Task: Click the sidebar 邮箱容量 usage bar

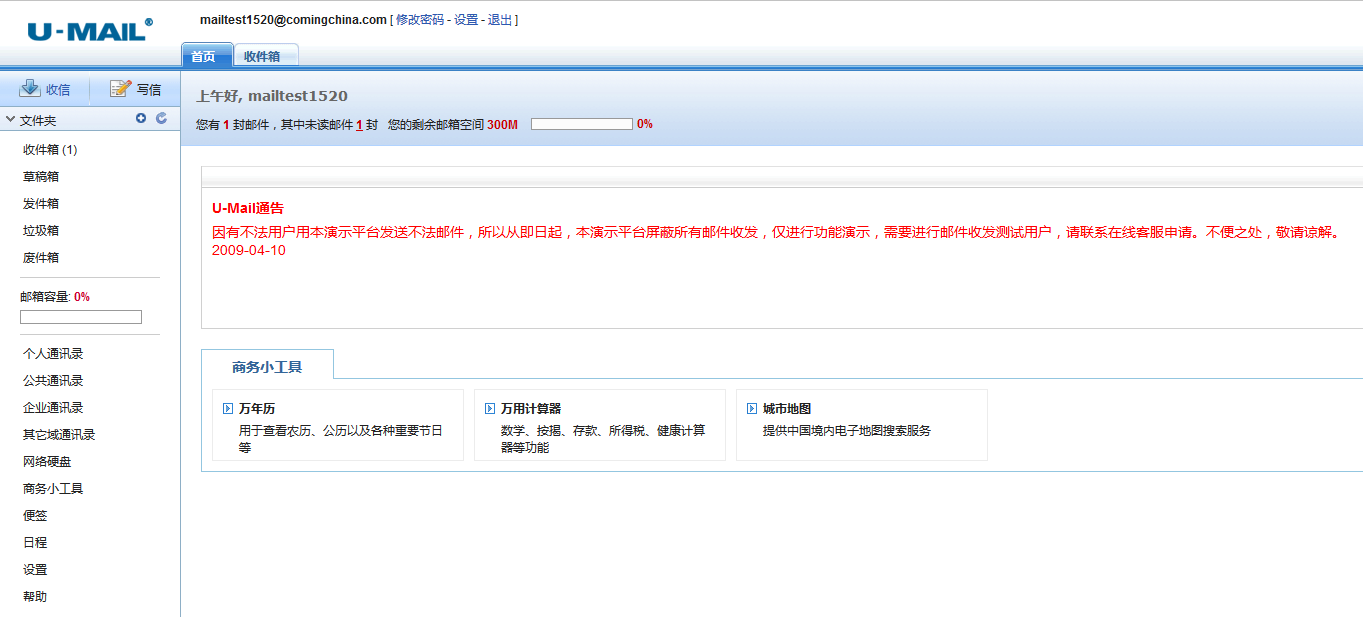Action: click(x=81, y=317)
